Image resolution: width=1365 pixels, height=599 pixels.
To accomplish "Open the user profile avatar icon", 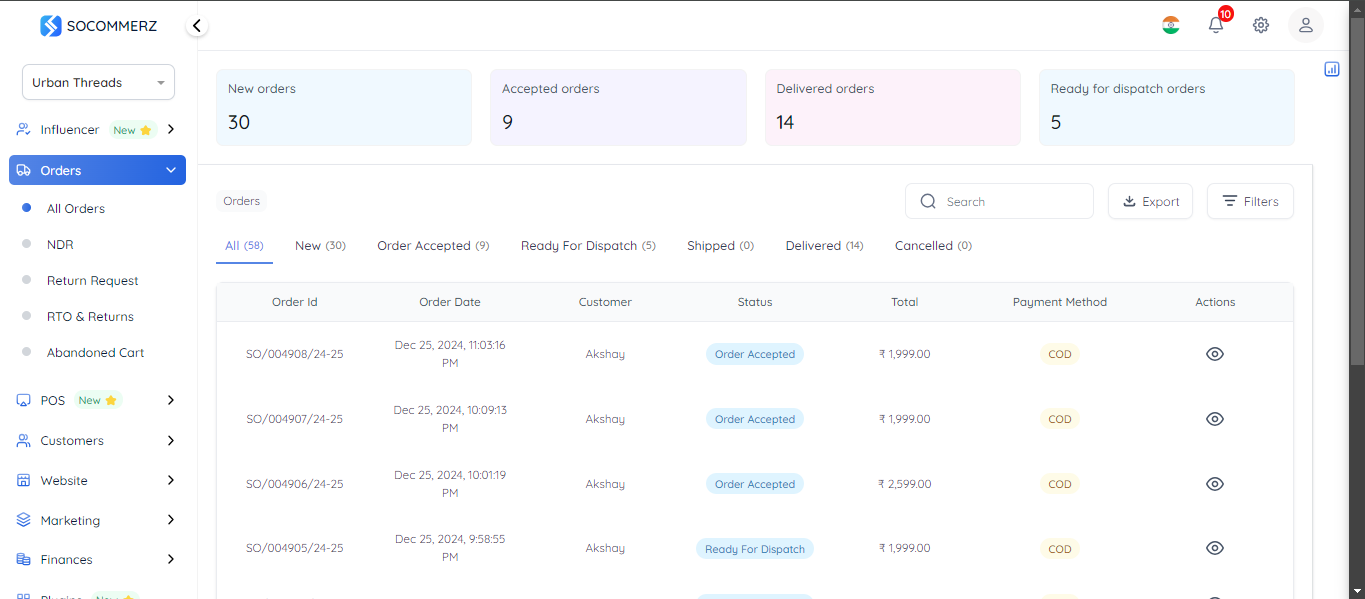I will [1305, 25].
